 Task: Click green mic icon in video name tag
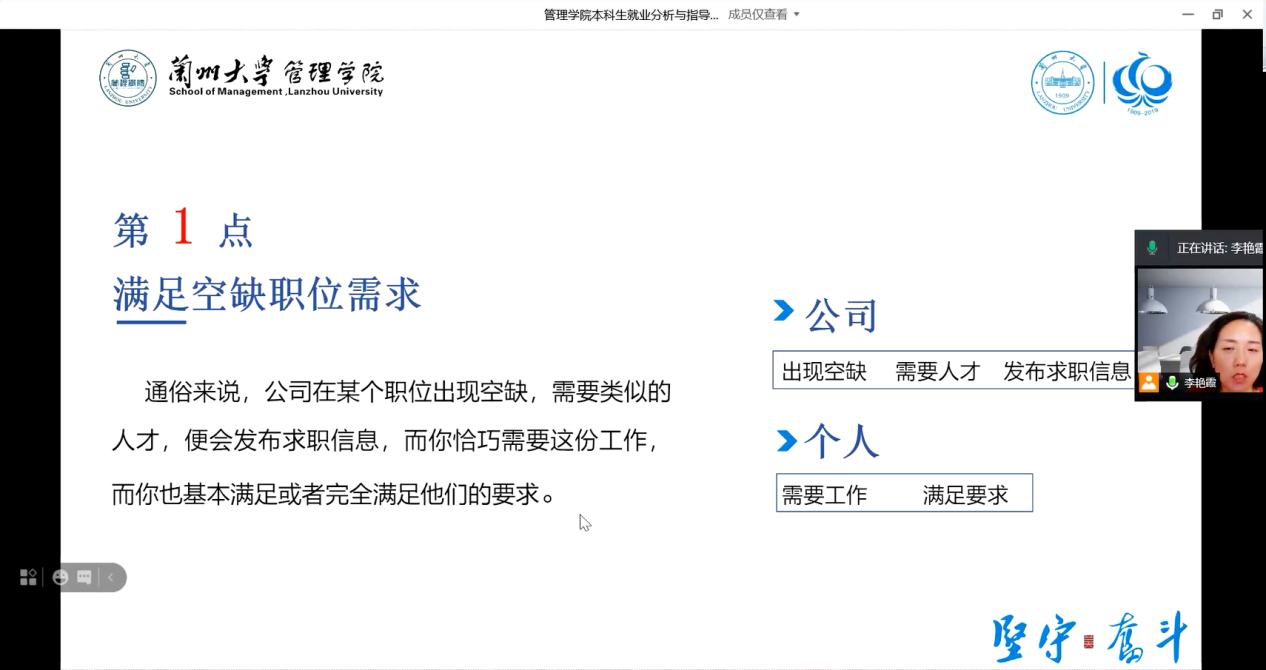(1172, 382)
